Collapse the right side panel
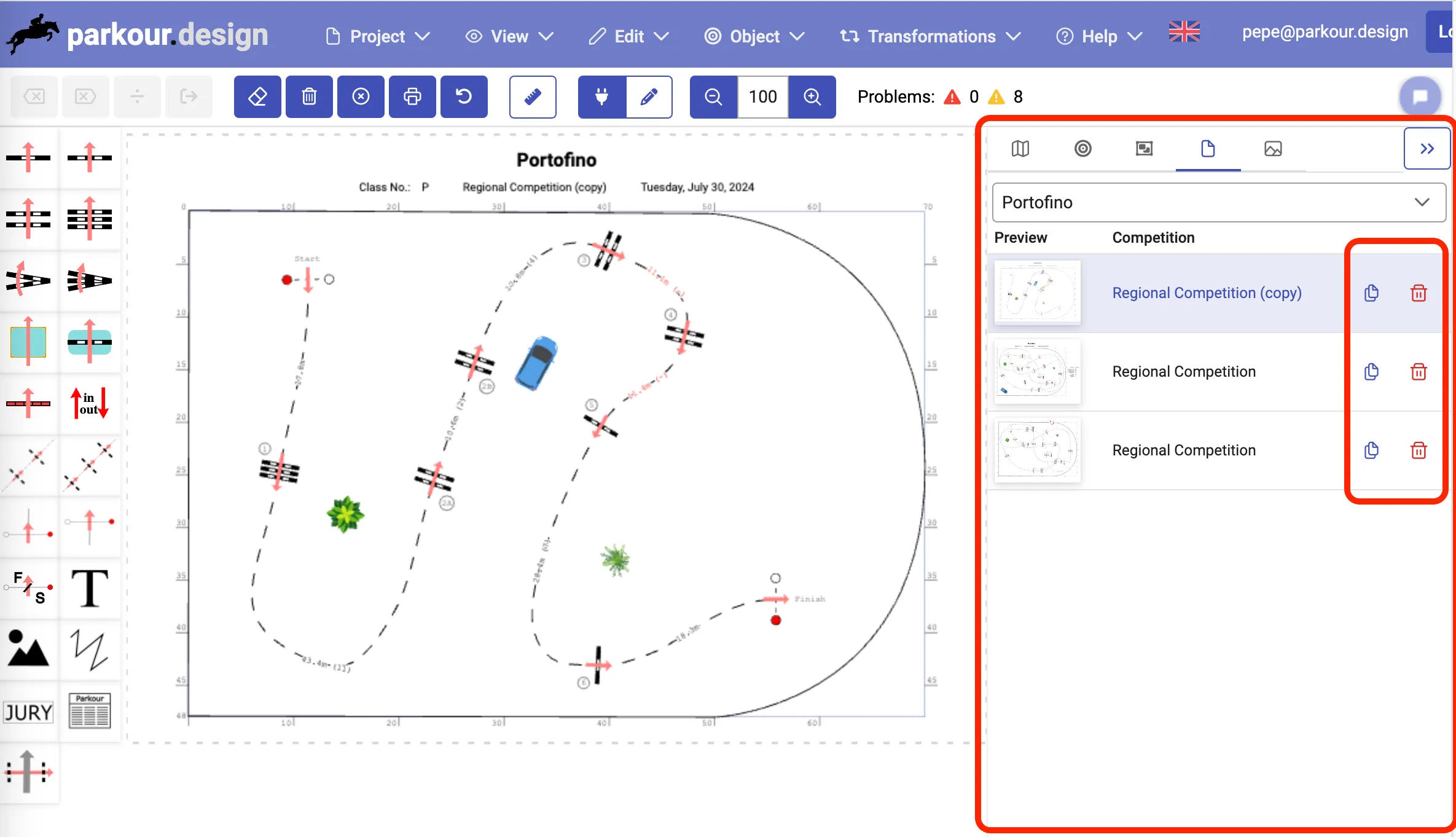The image size is (1456, 837). tap(1427, 149)
